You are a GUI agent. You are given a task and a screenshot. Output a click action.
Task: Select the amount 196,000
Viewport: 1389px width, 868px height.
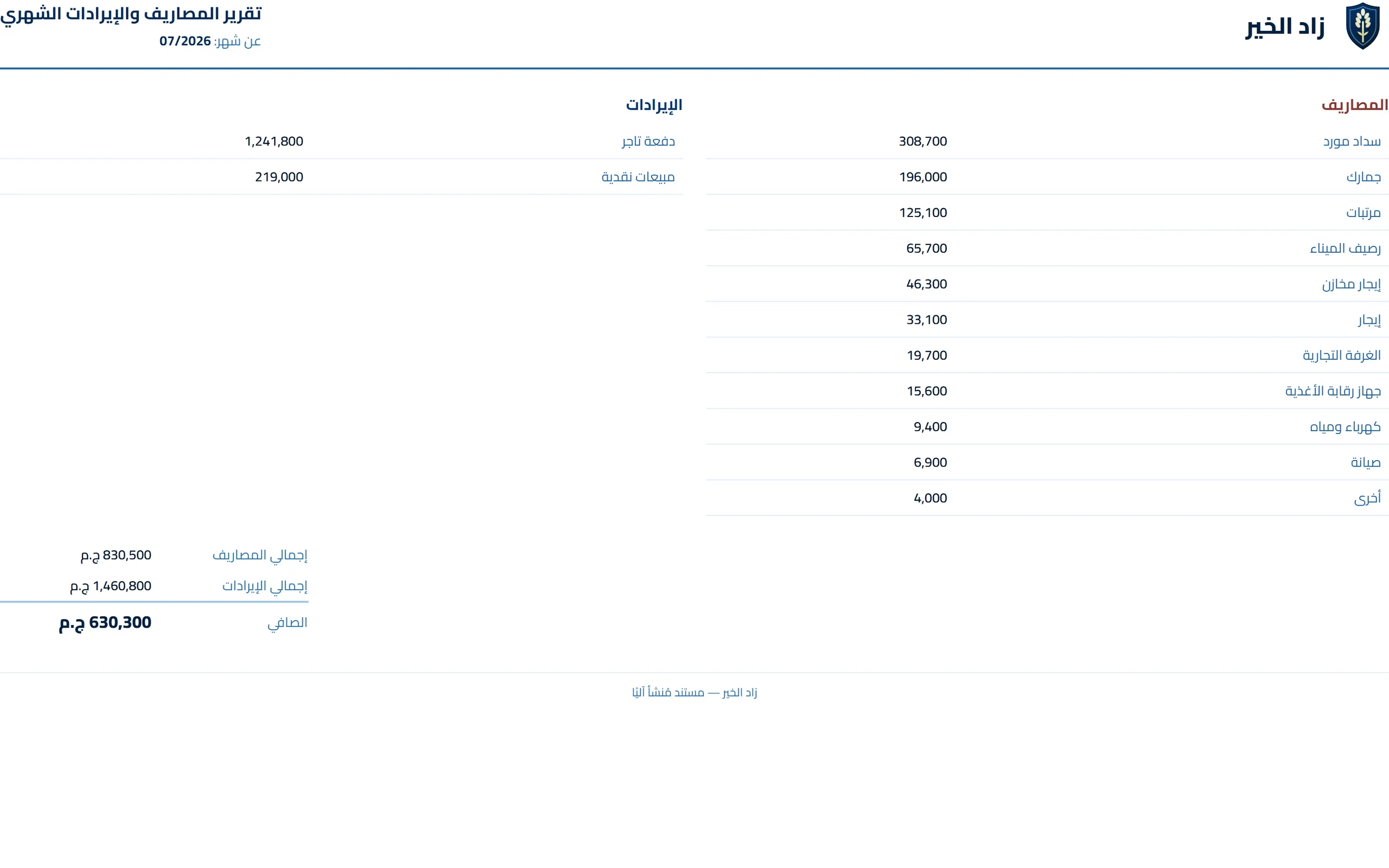(923, 177)
